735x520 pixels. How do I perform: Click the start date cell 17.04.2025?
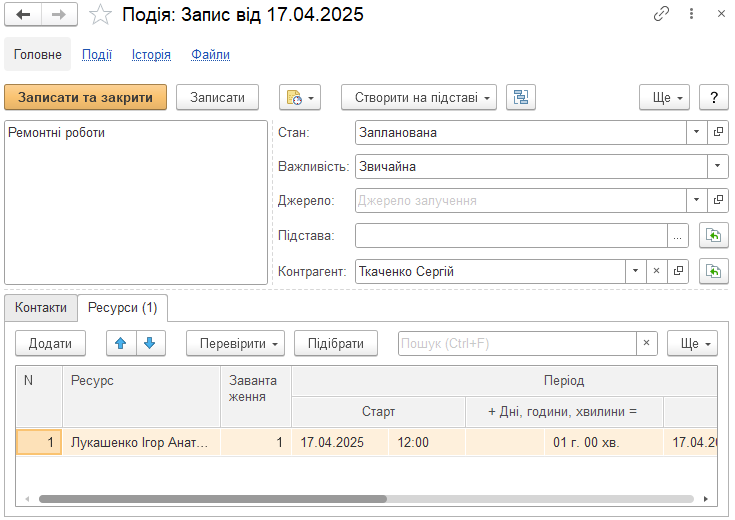click(x=340, y=442)
